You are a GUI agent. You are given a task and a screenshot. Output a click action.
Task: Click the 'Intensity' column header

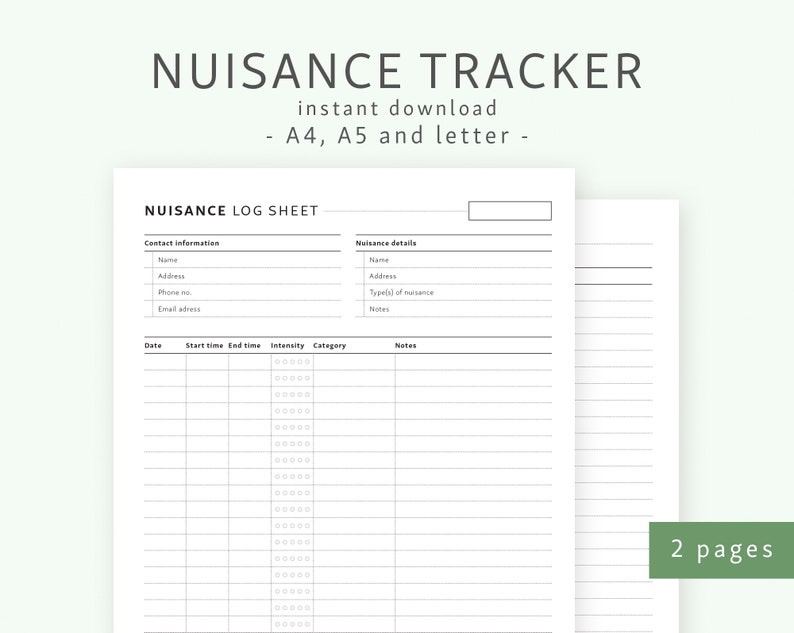[x=287, y=345]
